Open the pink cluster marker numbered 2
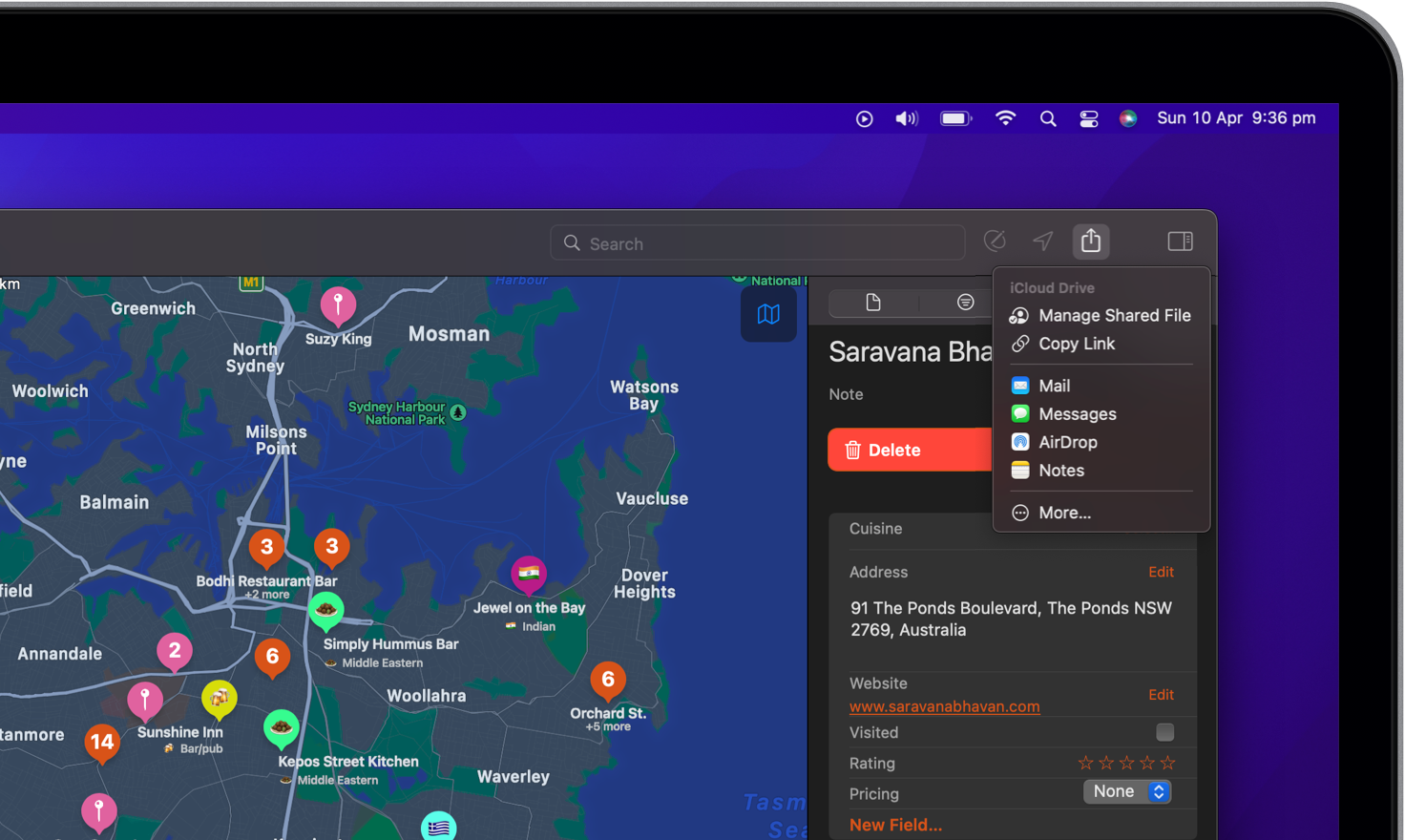1405x840 pixels. pyautogui.click(x=175, y=652)
